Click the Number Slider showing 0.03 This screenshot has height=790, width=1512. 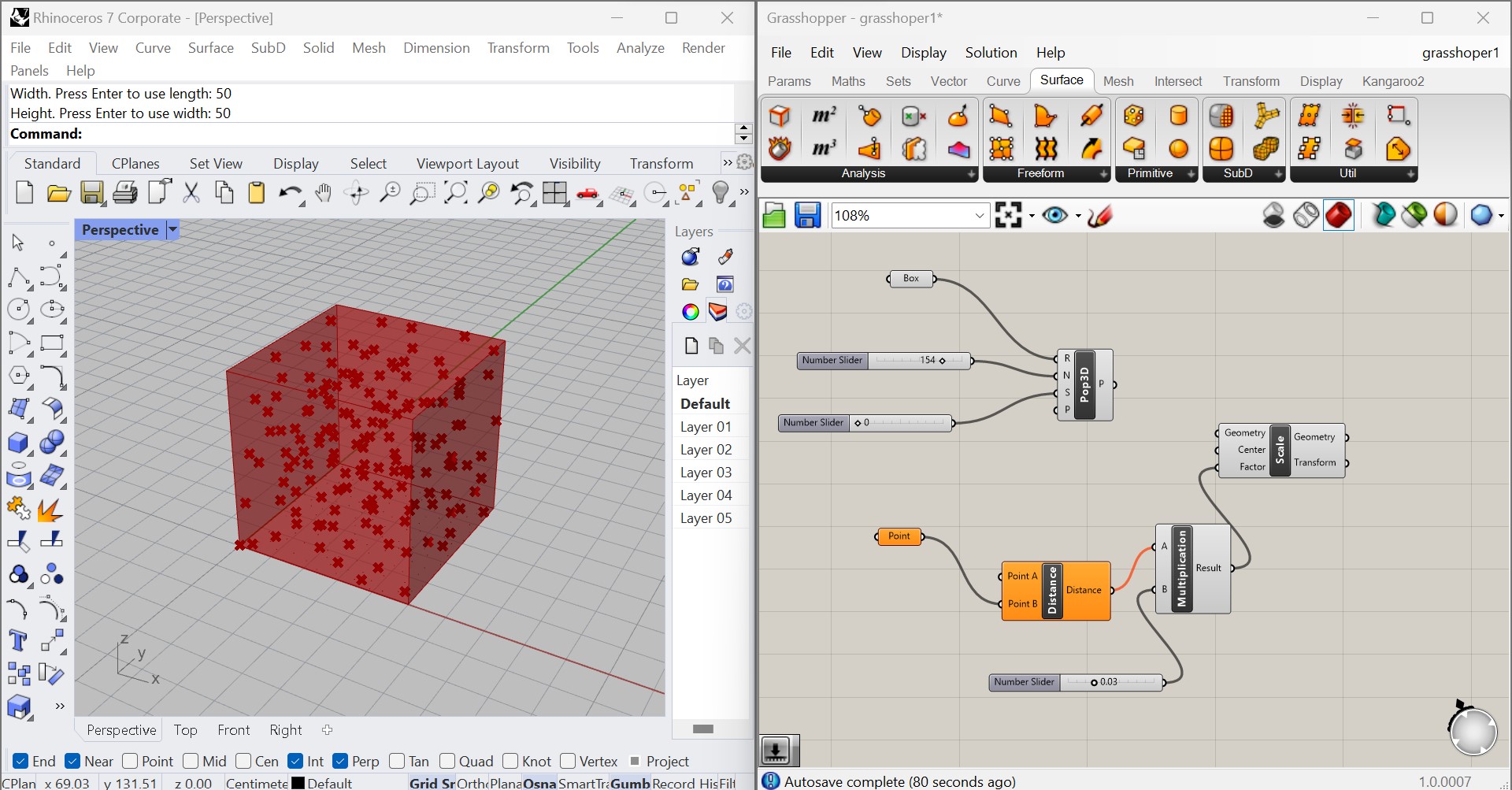click(x=1076, y=682)
